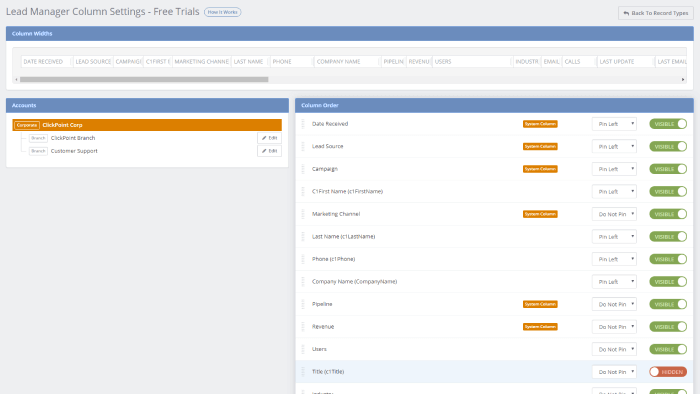Click the LEAD SOURCE width header
700x394 pixels.
[x=93, y=62]
